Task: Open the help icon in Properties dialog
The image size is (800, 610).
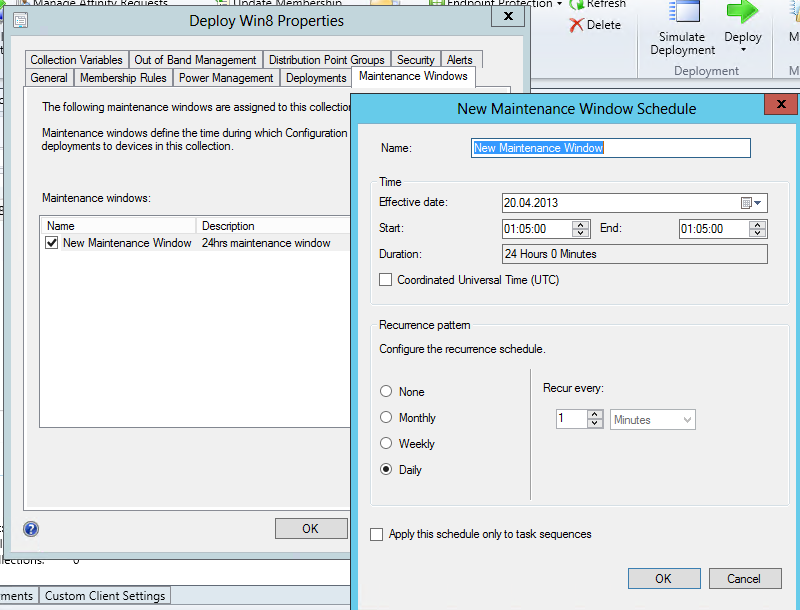Action: click(x=31, y=529)
